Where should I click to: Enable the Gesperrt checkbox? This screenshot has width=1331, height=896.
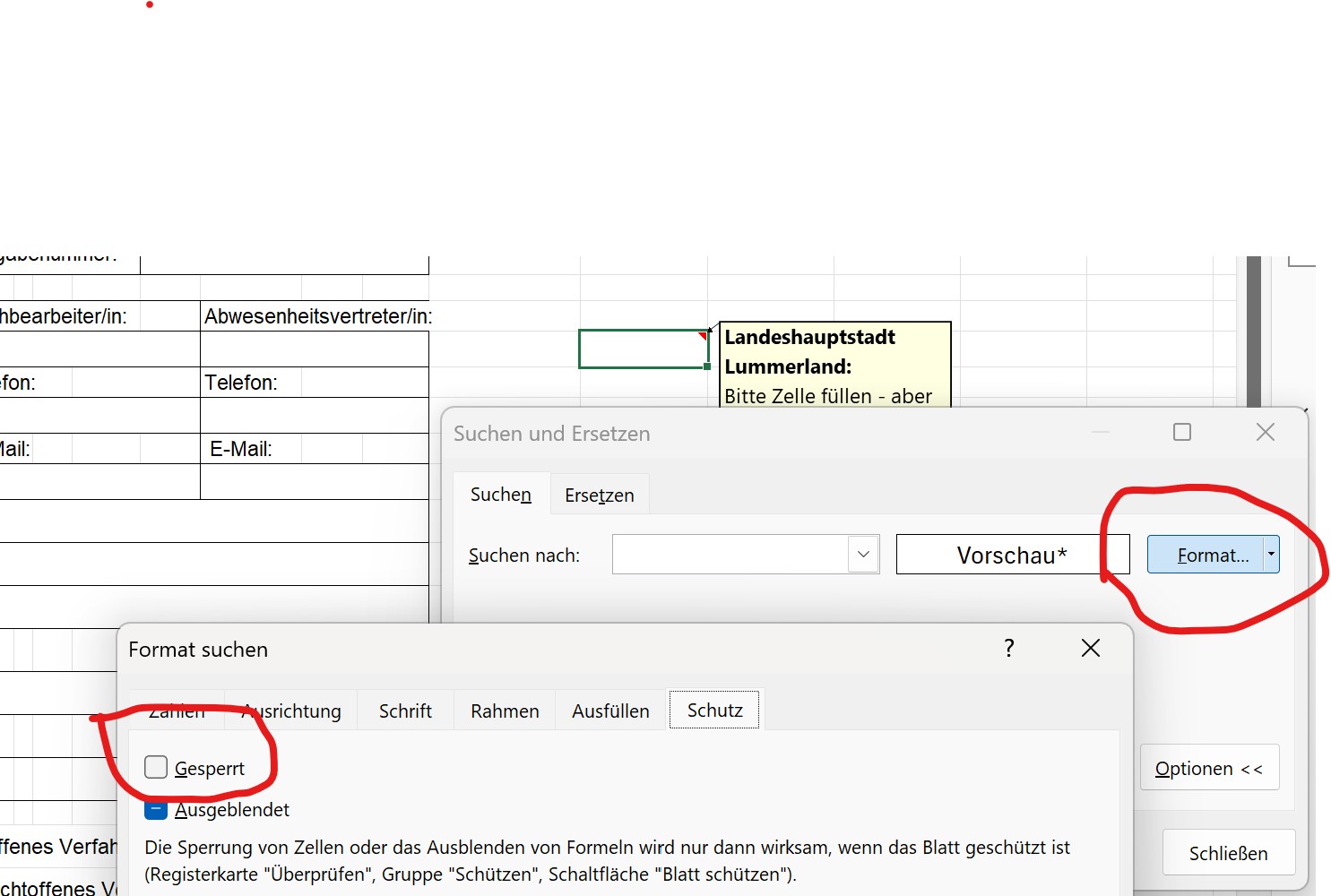coord(156,768)
